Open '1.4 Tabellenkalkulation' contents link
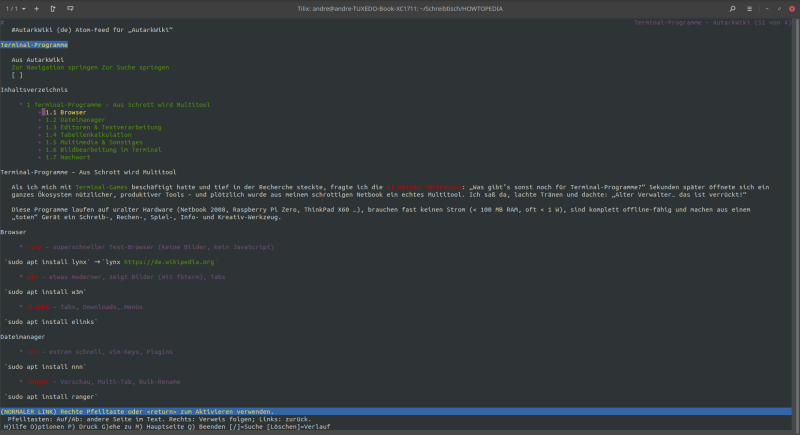Viewport: 800px width, 435px height. click(x=88, y=135)
